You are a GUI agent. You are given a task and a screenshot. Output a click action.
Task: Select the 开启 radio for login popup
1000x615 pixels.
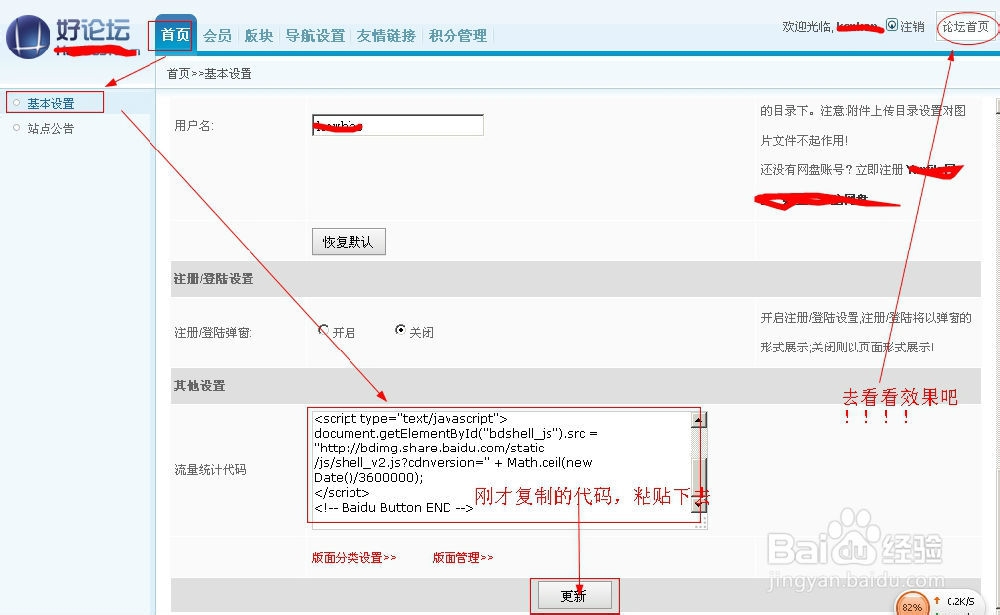(x=324, y=331)
